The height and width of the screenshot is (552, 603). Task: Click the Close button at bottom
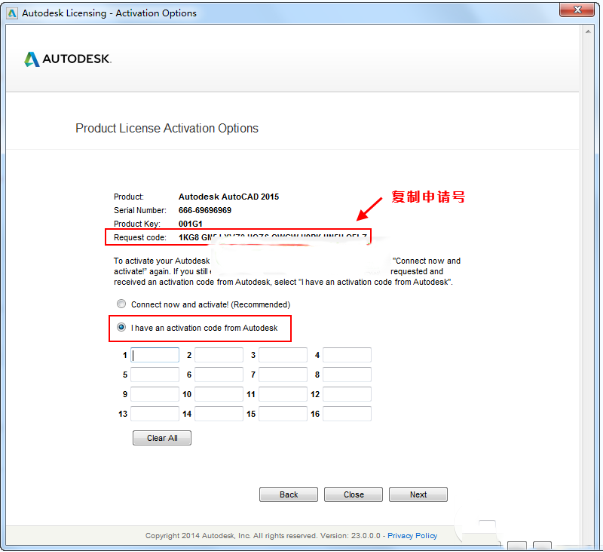coord(353,494)
